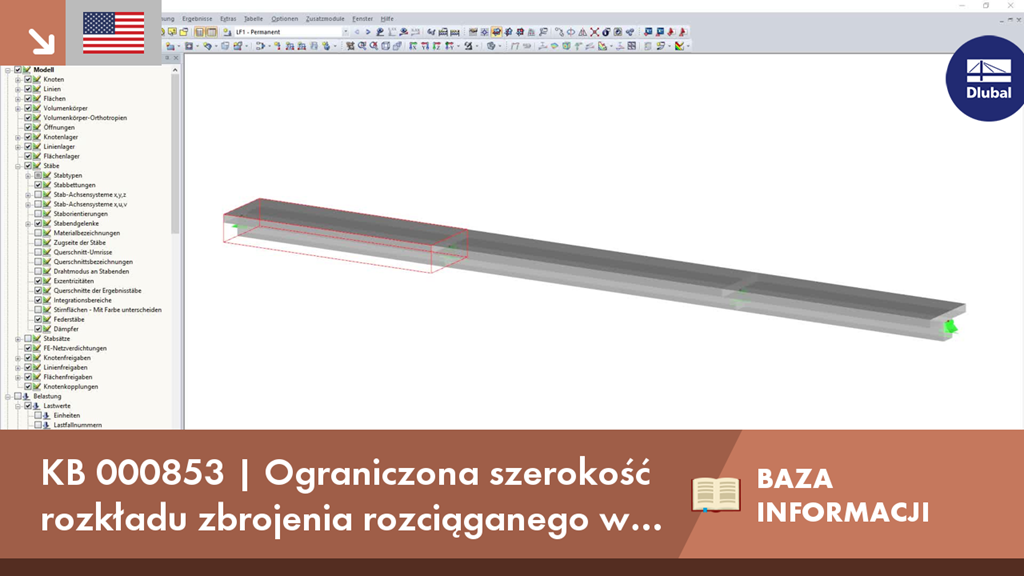Click the 3D box view icon in second toolbar
This screenshot has height=576, width=1024.
[385, 46]
